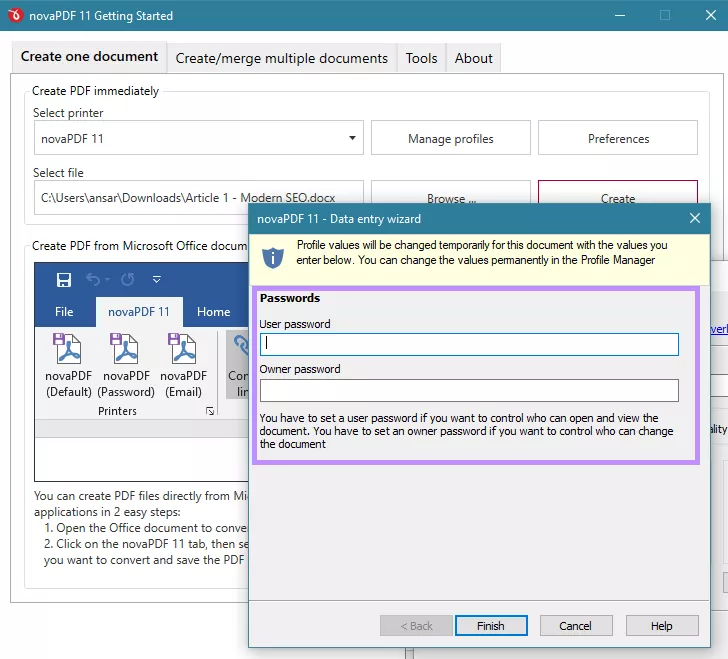Minimize the novaPDF Getting Started window
This screenshot has width=728, height=659.
pyautogui.click(x=620, y=15)
